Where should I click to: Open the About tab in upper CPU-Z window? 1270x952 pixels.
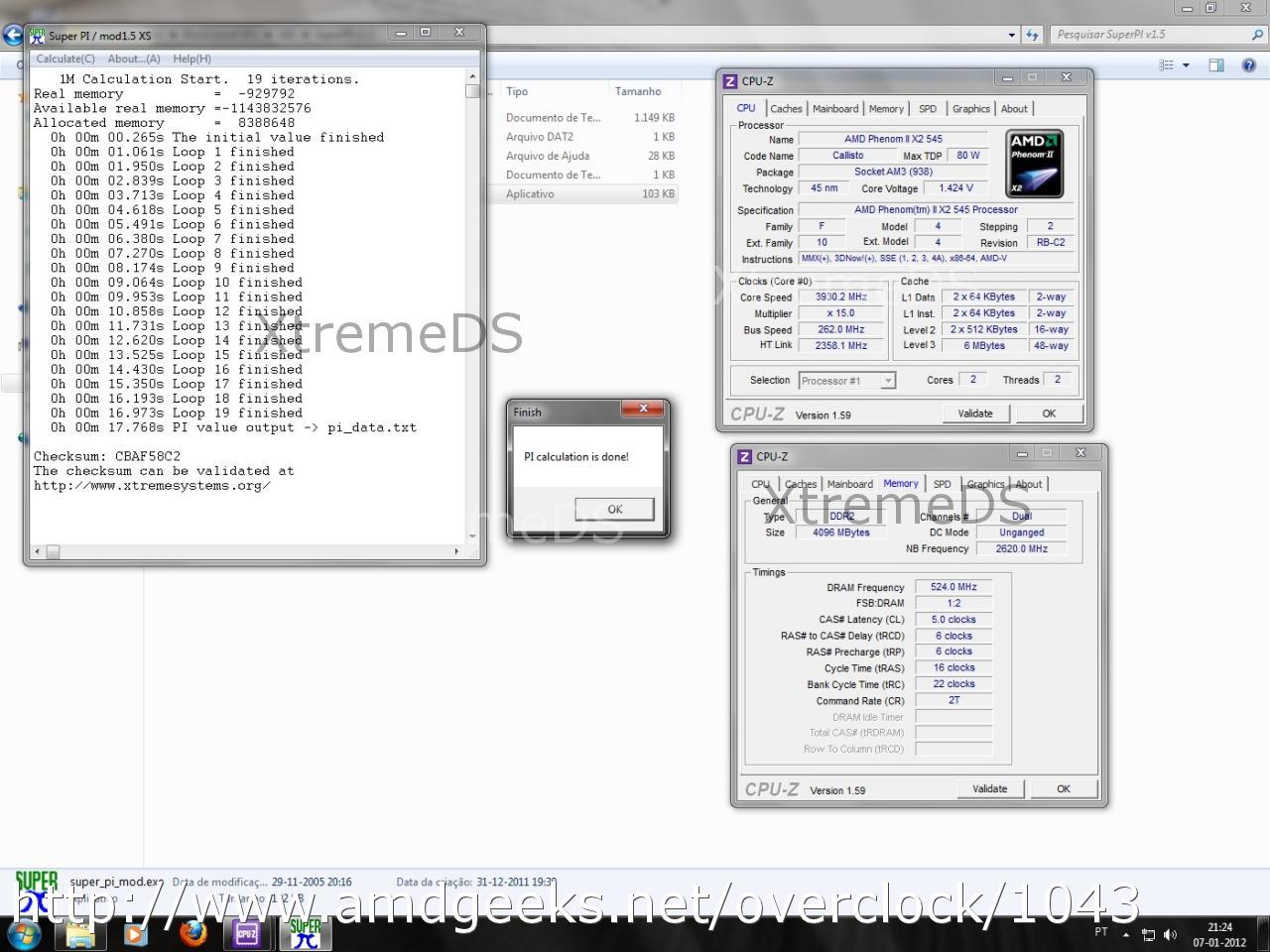coord(1014,109)
